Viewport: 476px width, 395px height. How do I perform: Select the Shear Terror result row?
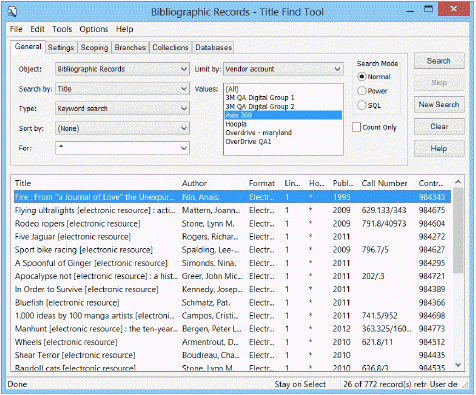pos(232,355)
